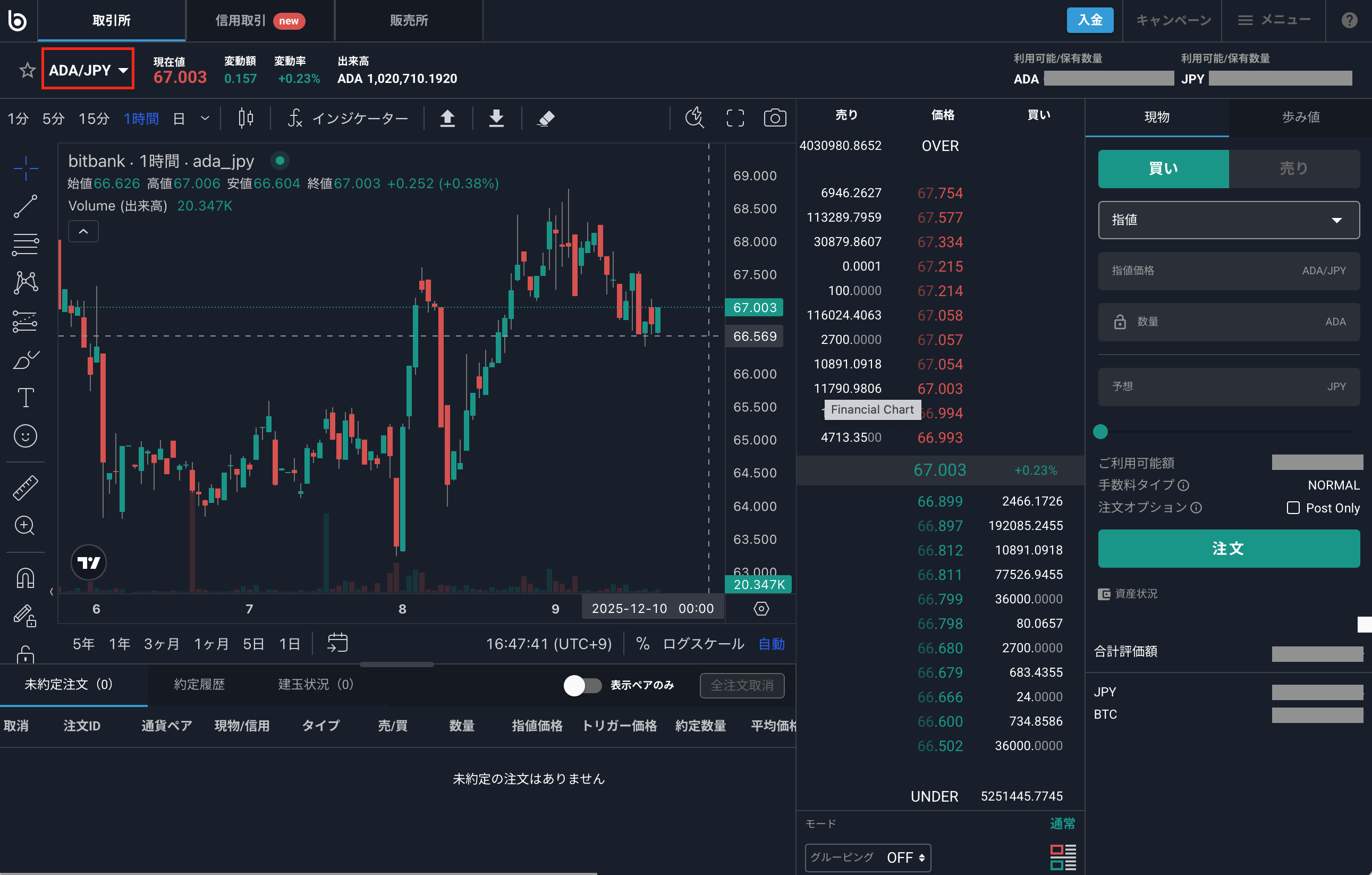Viewport: 1372px width, 875px height.
Task: Click the order amount slider handle
Action: 1100,432
